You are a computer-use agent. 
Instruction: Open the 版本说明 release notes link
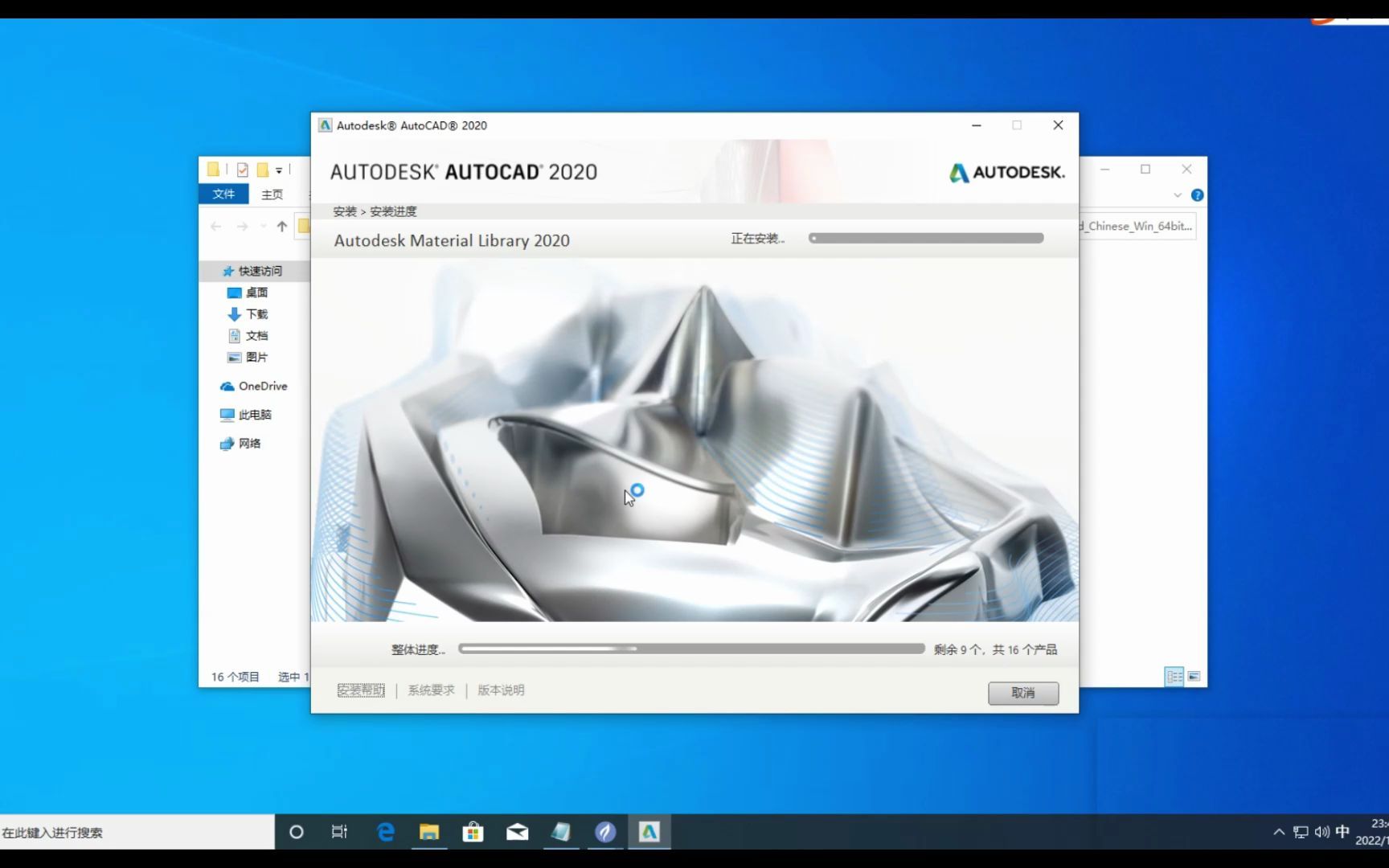(501, 690)
